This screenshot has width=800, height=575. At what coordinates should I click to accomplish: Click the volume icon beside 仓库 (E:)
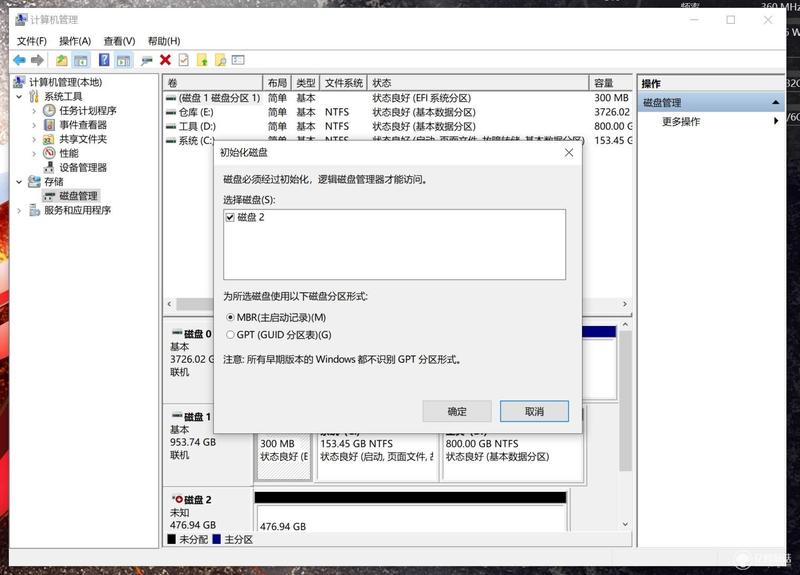coord(171,112)
